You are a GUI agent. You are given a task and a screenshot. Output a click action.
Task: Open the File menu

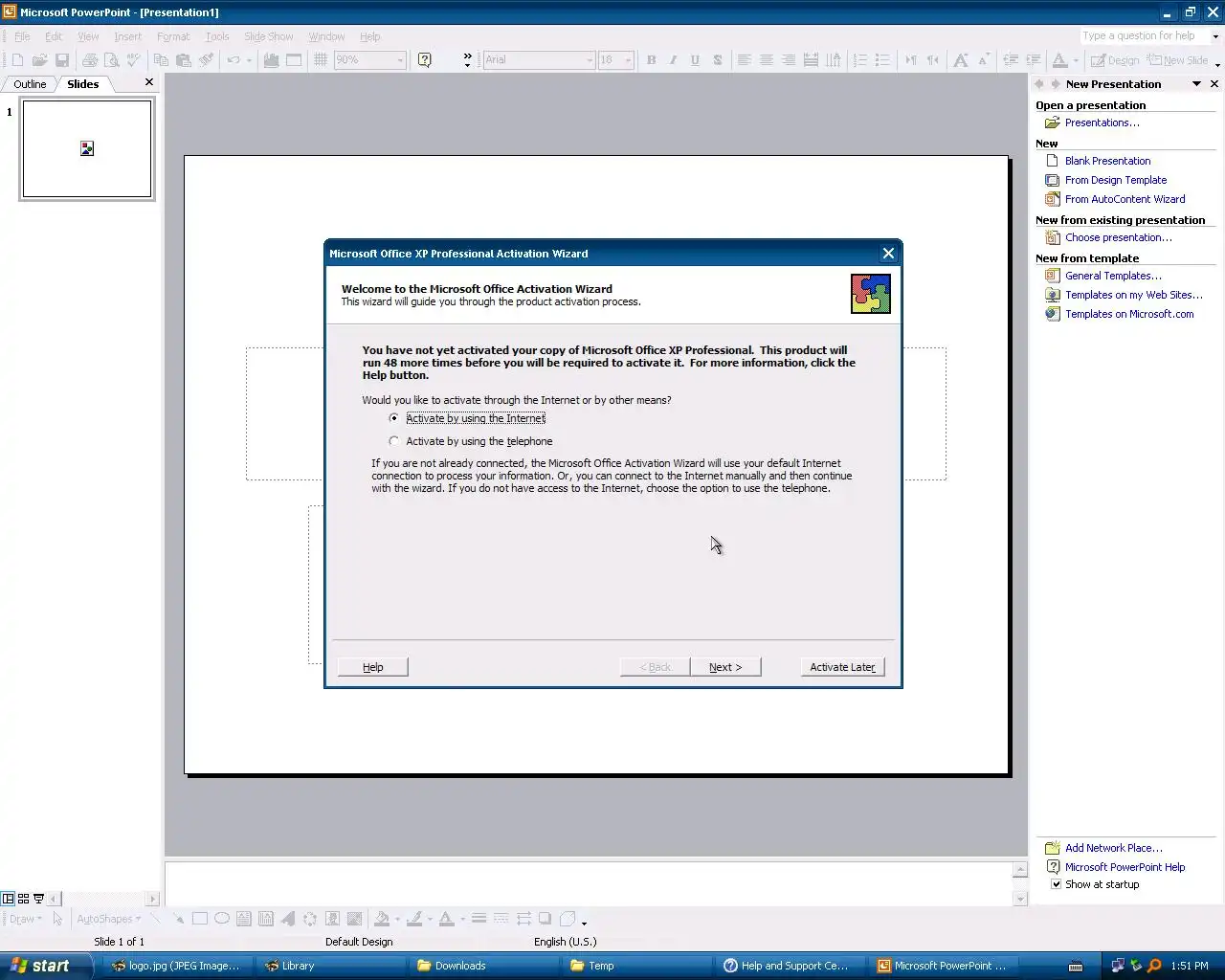pyautogui.click(x=22, y=36)
